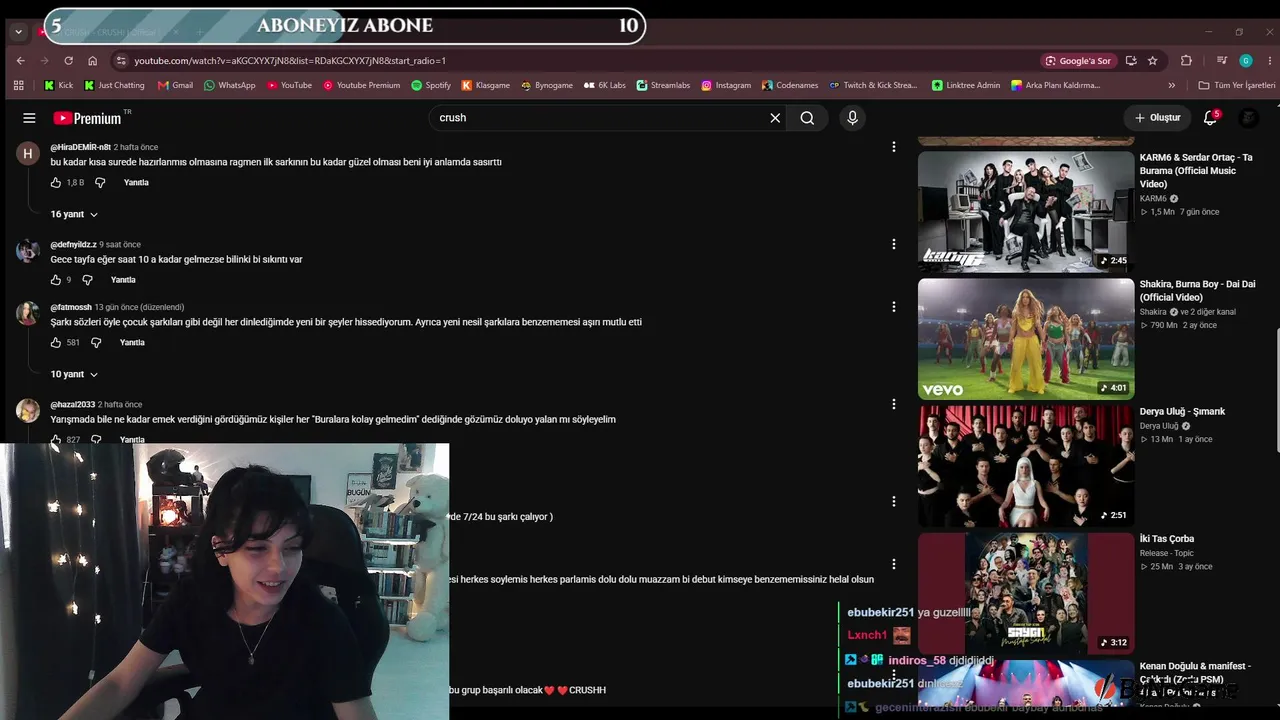Open the install app icon in address bar
Viewport: 1280px width, 720px height.
[1131, 60]
